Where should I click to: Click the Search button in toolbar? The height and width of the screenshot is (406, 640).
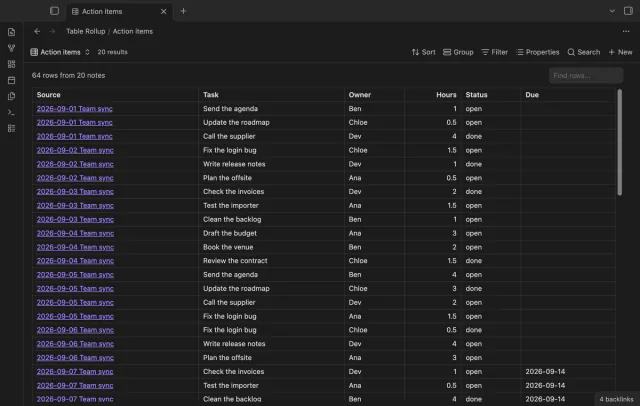pyautogui.click(x=584, y=52)
